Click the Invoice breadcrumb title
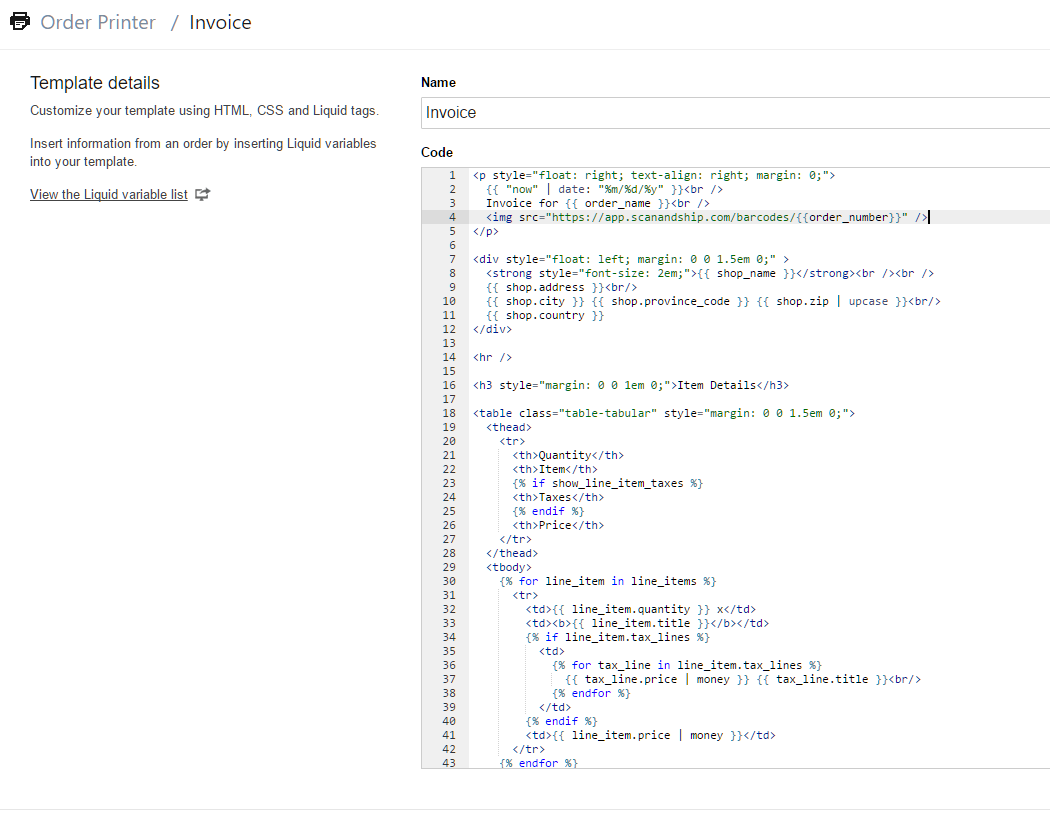1050x818 pixels. coord(220,22)
